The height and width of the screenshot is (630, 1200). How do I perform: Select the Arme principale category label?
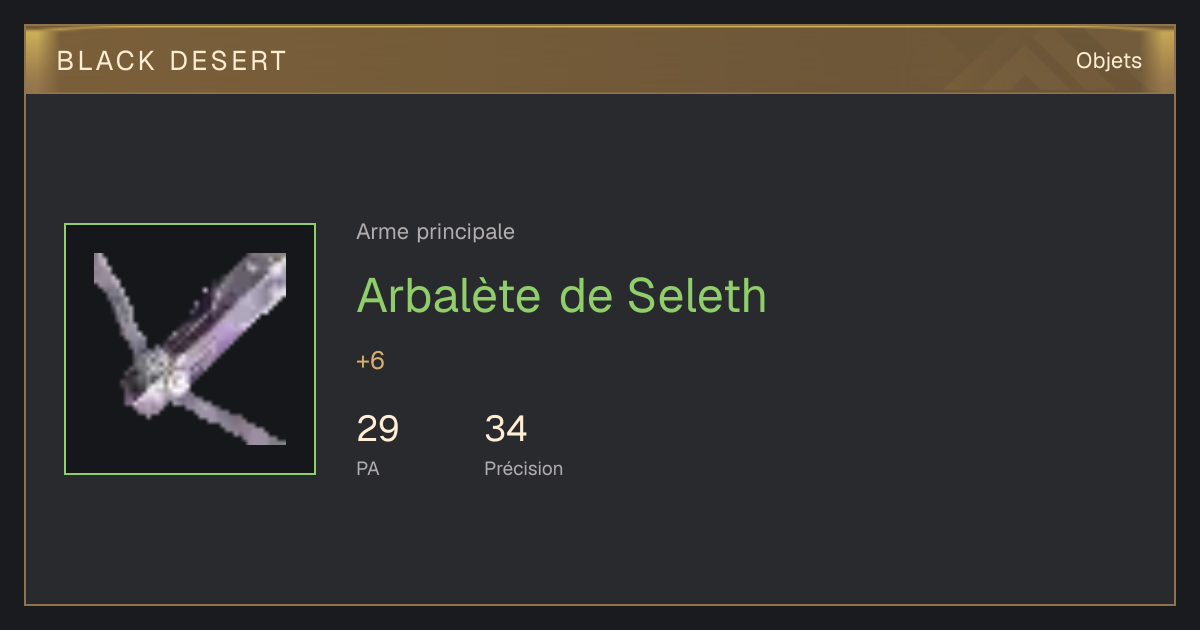pos(435,232)
